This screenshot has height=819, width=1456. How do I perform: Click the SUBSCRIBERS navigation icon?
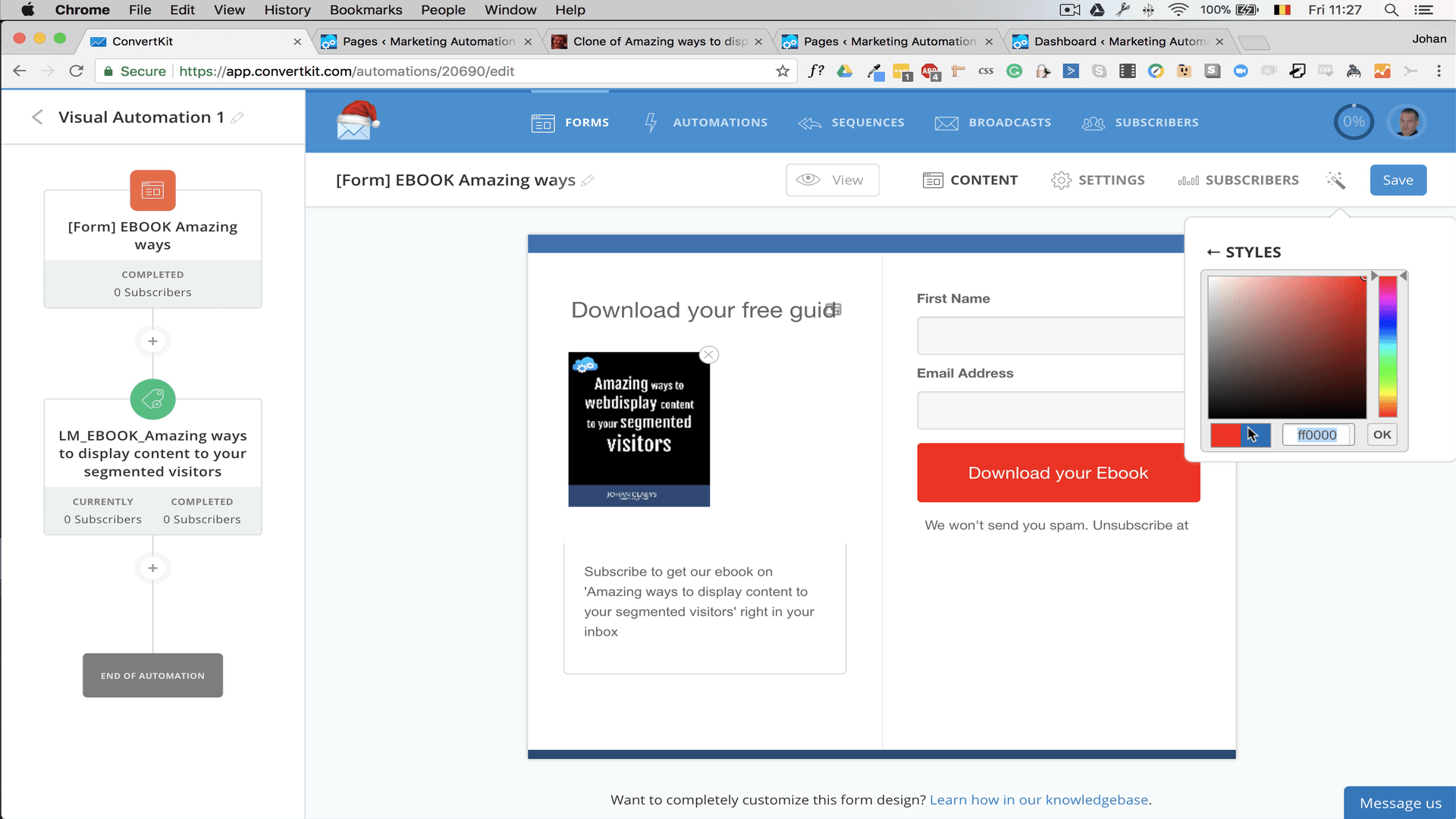tap(1094, 122)
